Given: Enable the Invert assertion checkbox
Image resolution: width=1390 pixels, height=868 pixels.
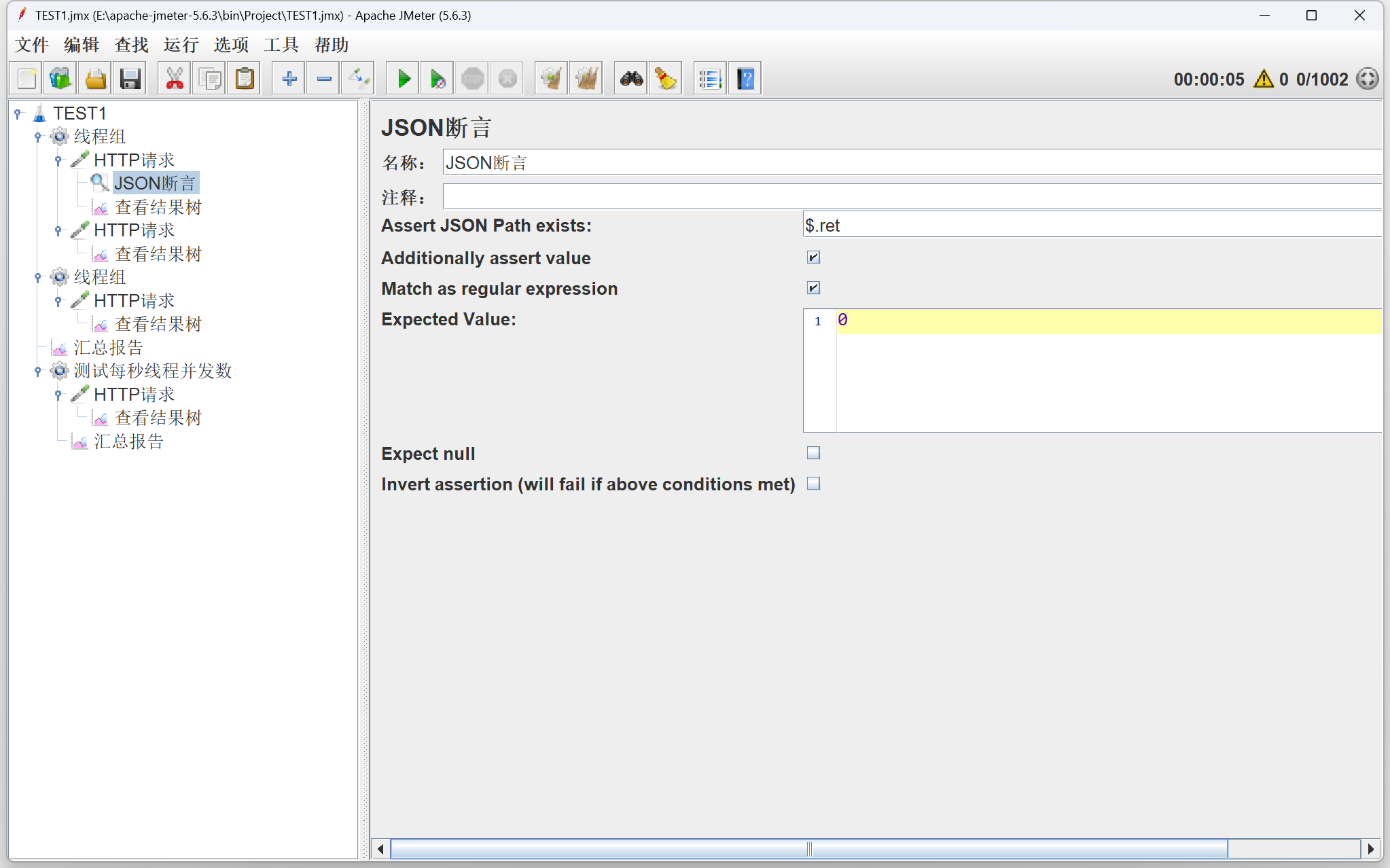Looking at the screenshot, I should [x=813, y=484].
